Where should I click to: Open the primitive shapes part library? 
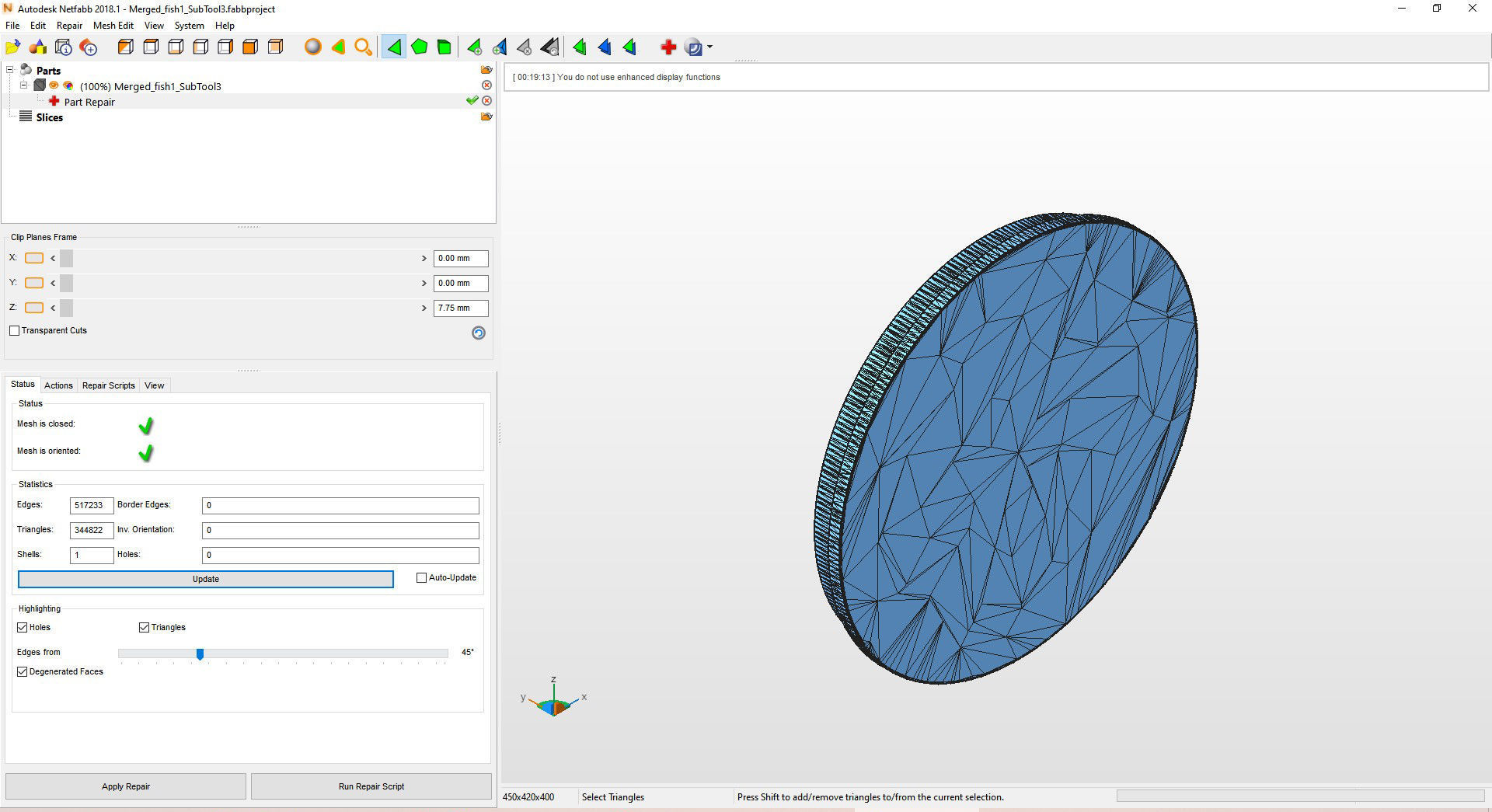(x=38, y=47)
